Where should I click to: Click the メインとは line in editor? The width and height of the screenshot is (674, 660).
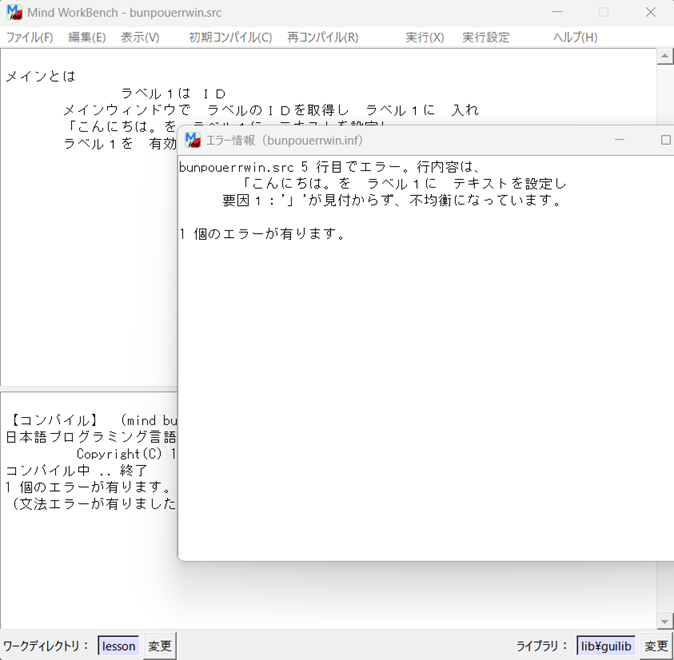(x=40, y=77)
